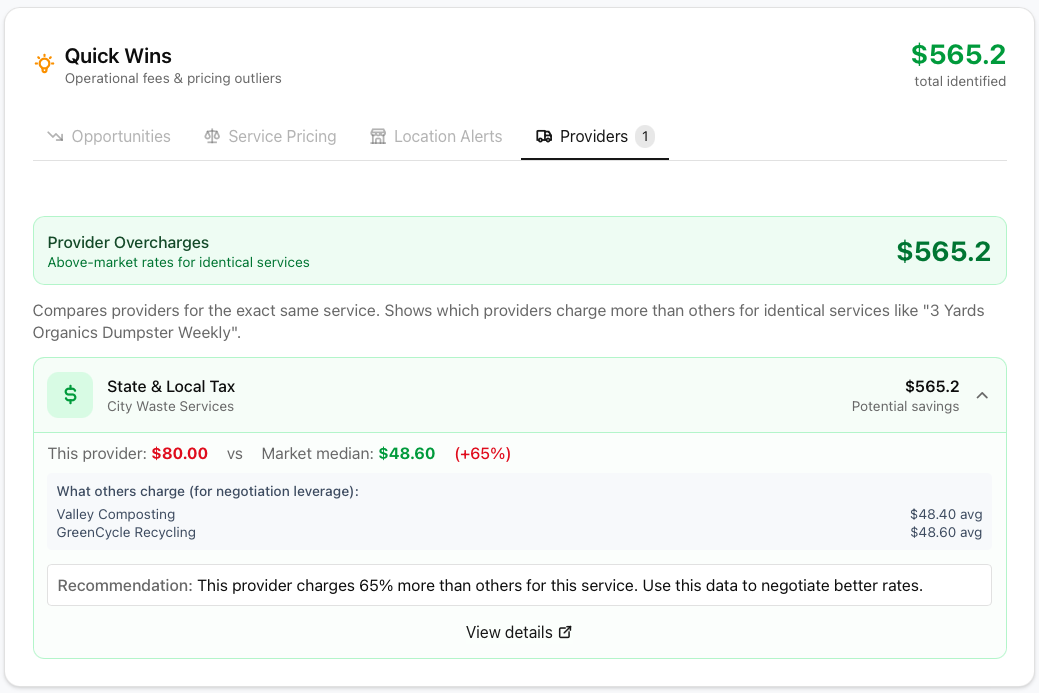Click the green $565.2 total identified value
The image size is (1039, 693).
click(x=957, y=54)
